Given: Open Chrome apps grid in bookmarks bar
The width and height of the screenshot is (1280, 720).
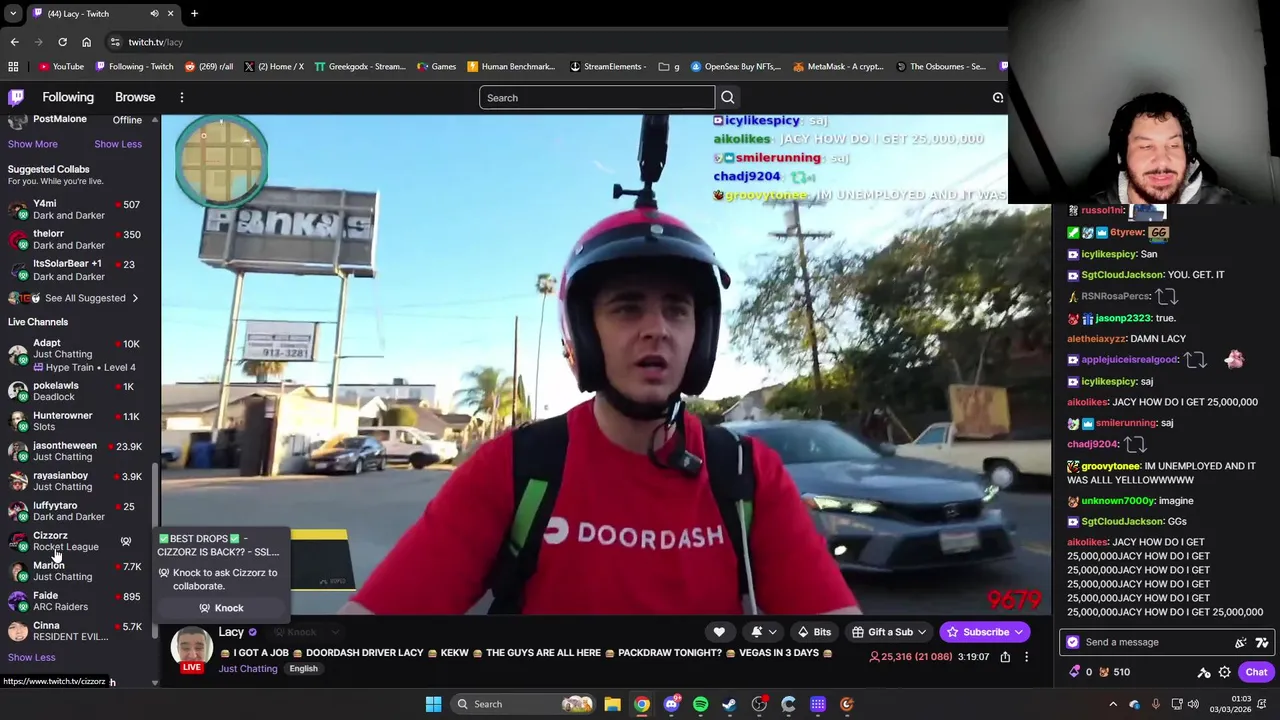Looking at the screenshot, I should click(x=13, y=67).
